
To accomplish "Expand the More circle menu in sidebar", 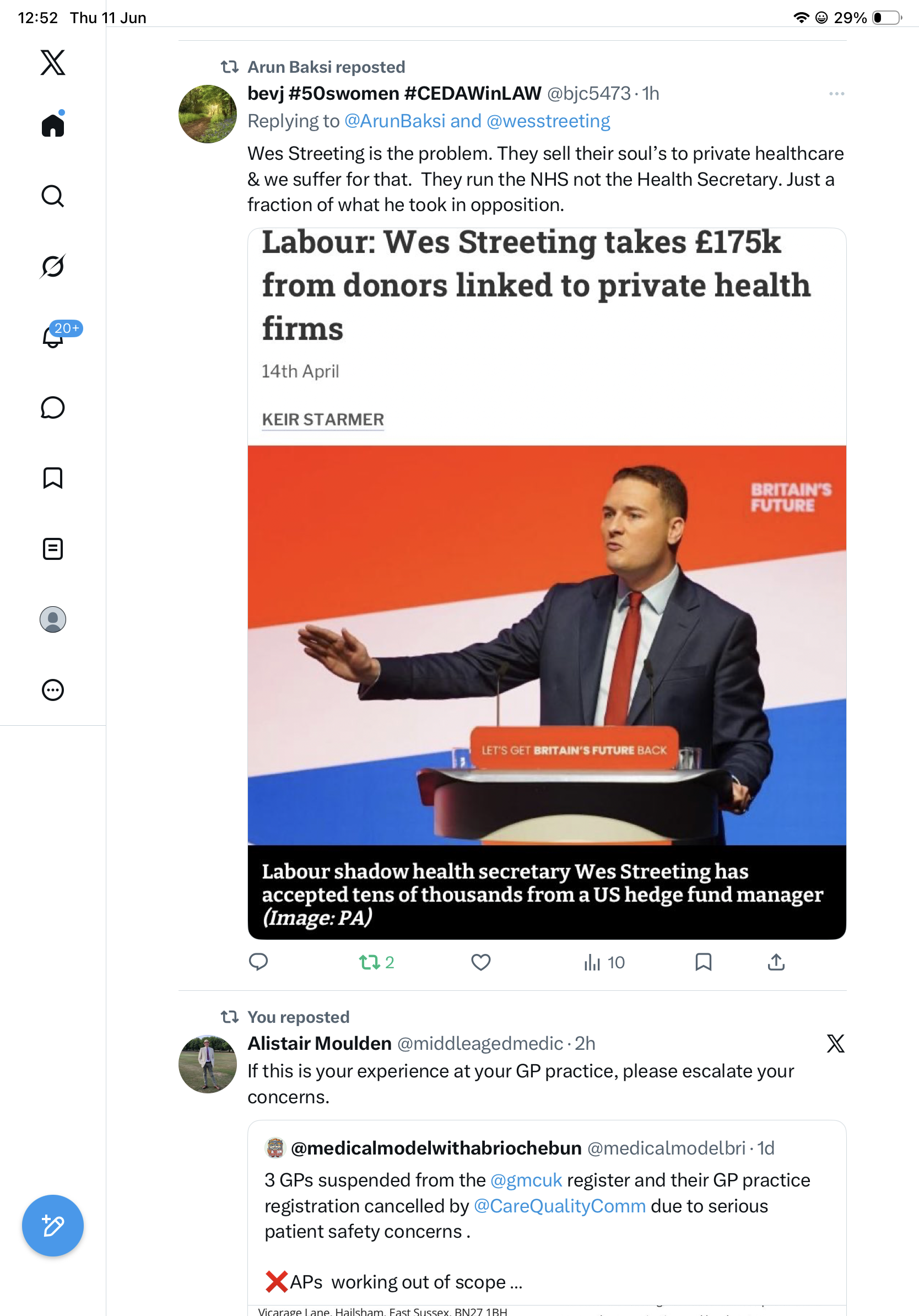I will pos(53,689).
